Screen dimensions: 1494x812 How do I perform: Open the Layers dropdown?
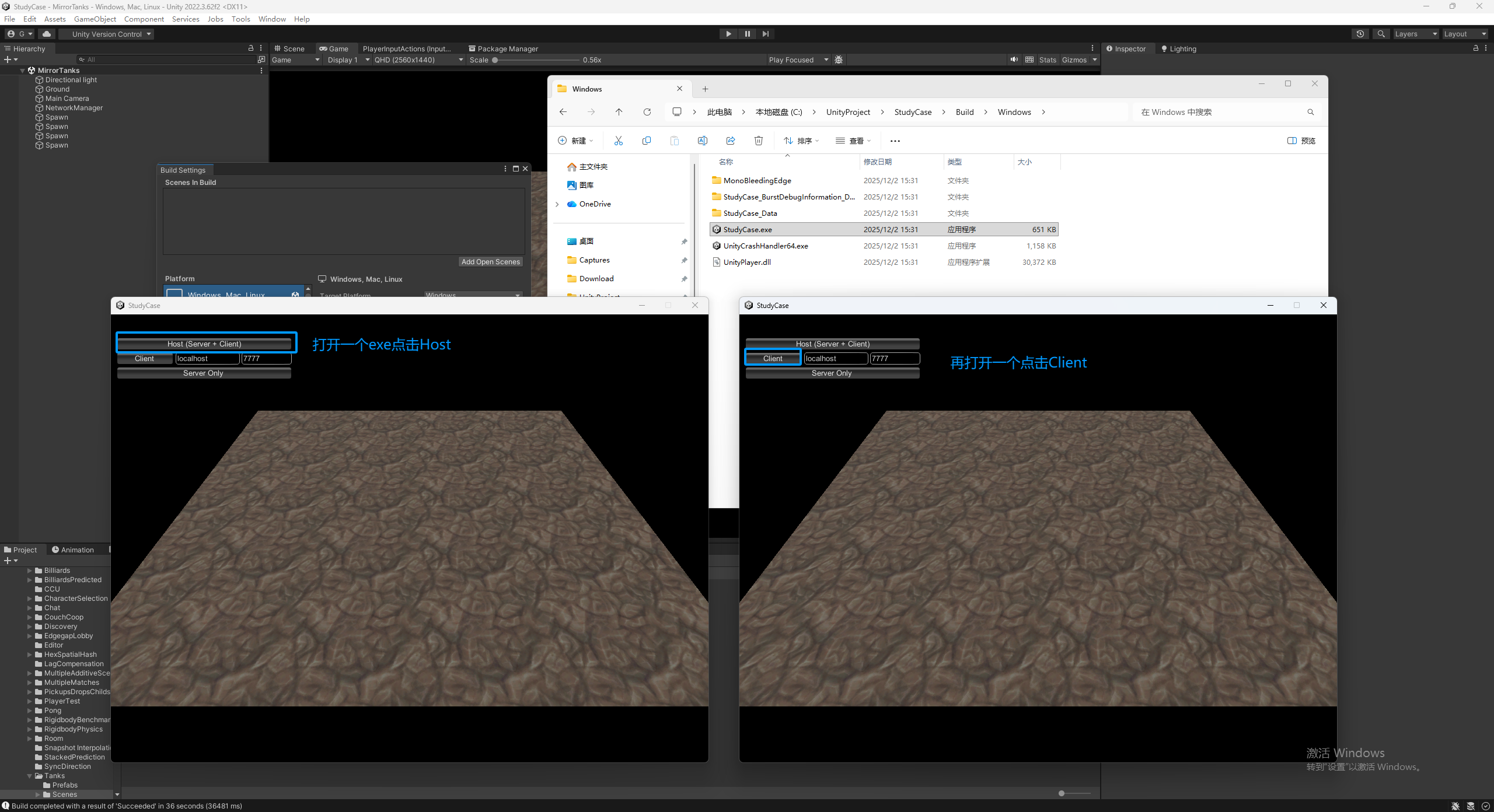pos(1415,34)
